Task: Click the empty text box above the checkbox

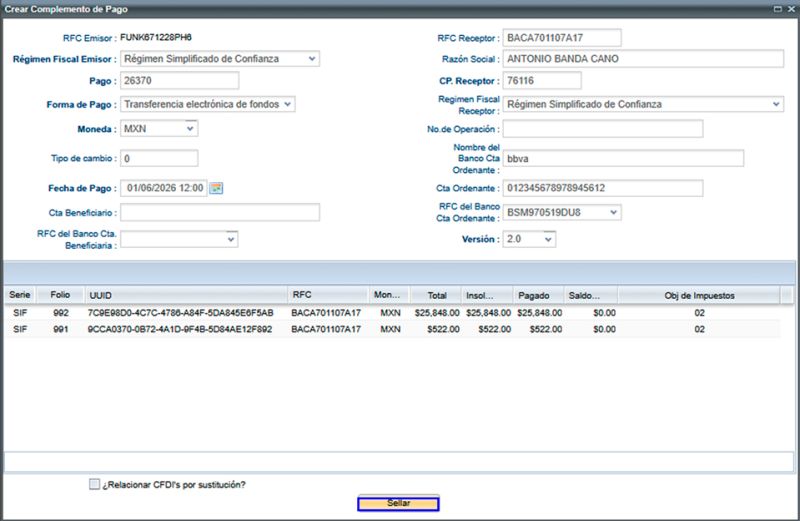Action: coord(399,462)
